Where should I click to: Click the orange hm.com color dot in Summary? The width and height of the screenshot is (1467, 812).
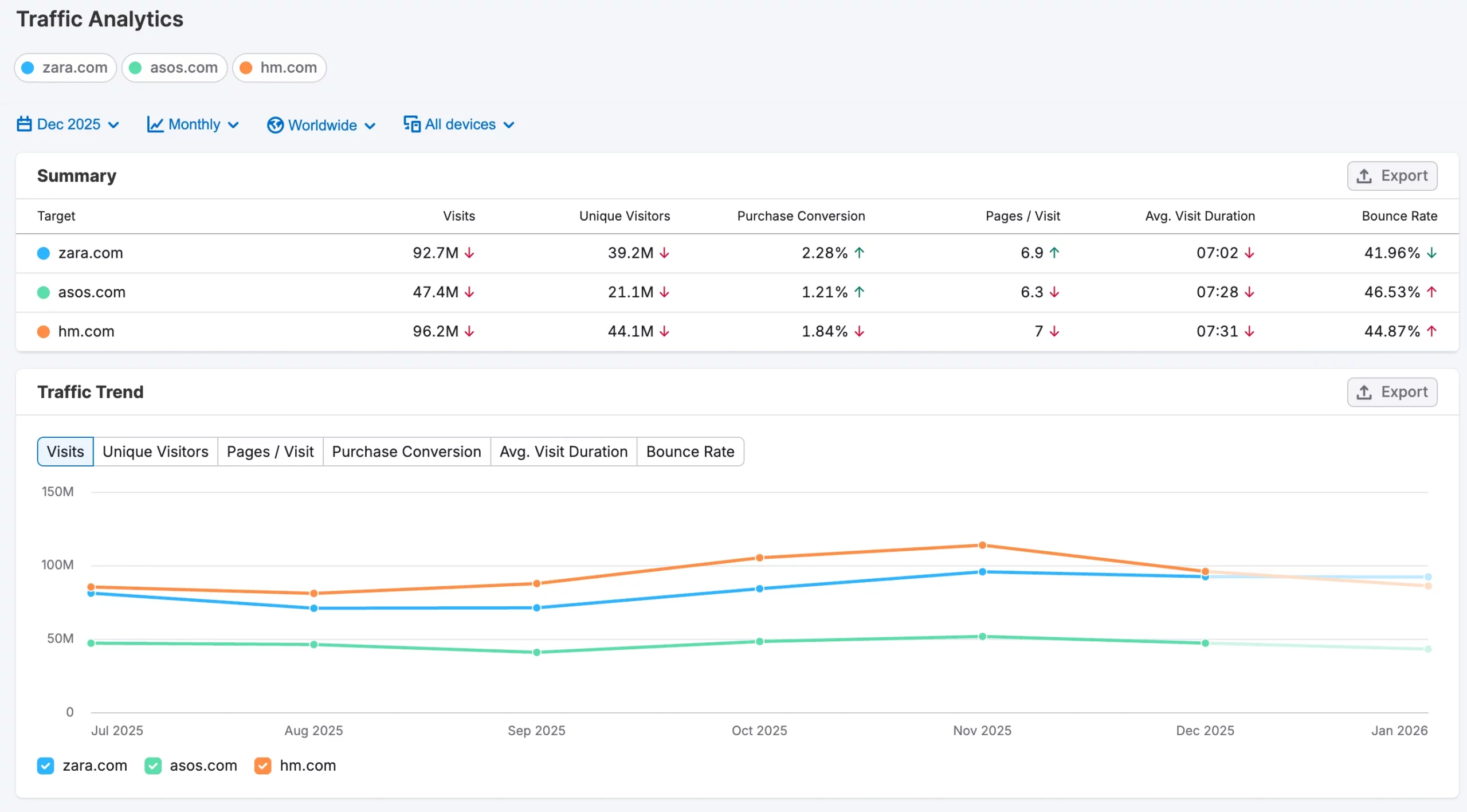click(x=43, y=331)
